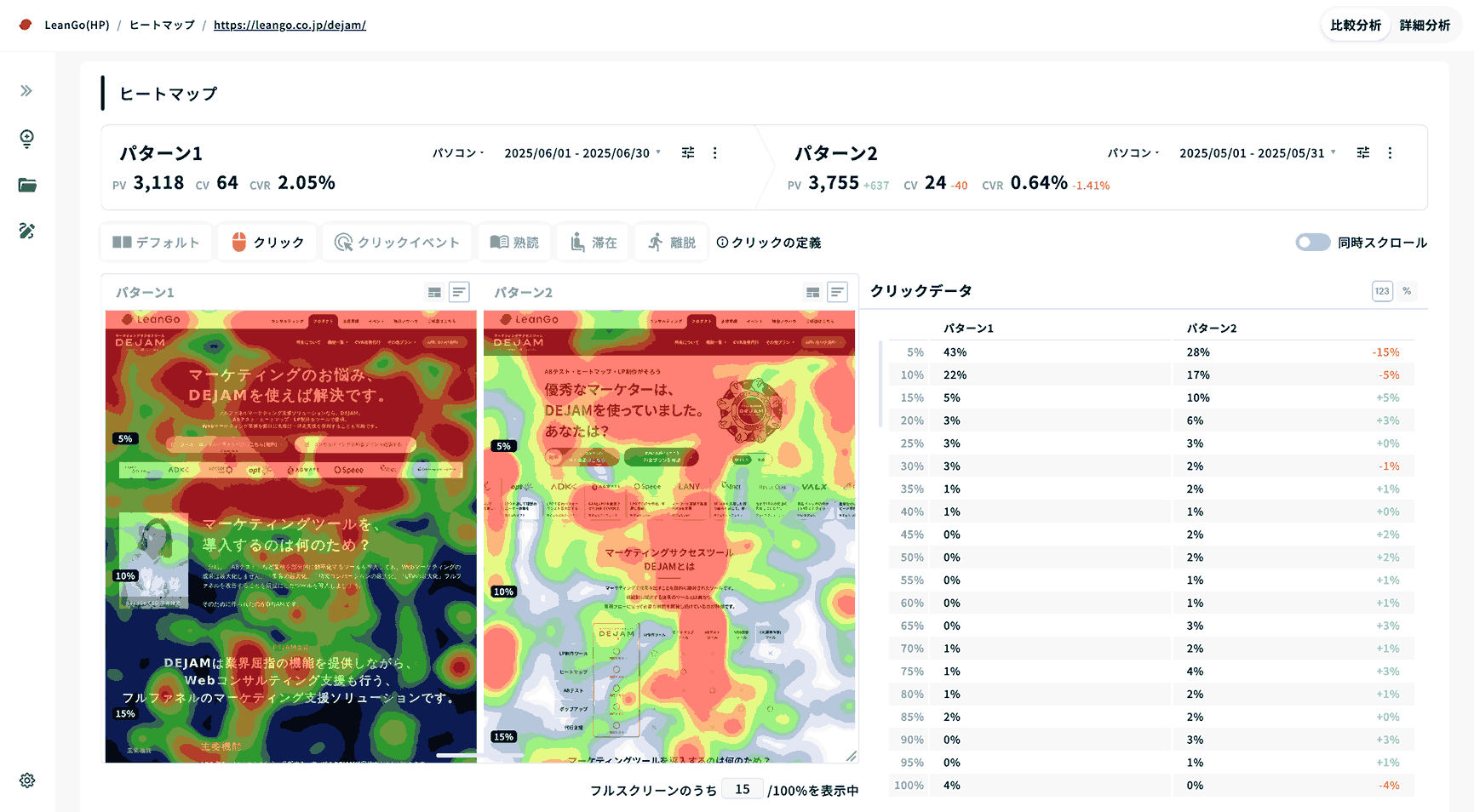Click the パターン2 column header in table
1474x812 pixels.
tap(1212, 329)
